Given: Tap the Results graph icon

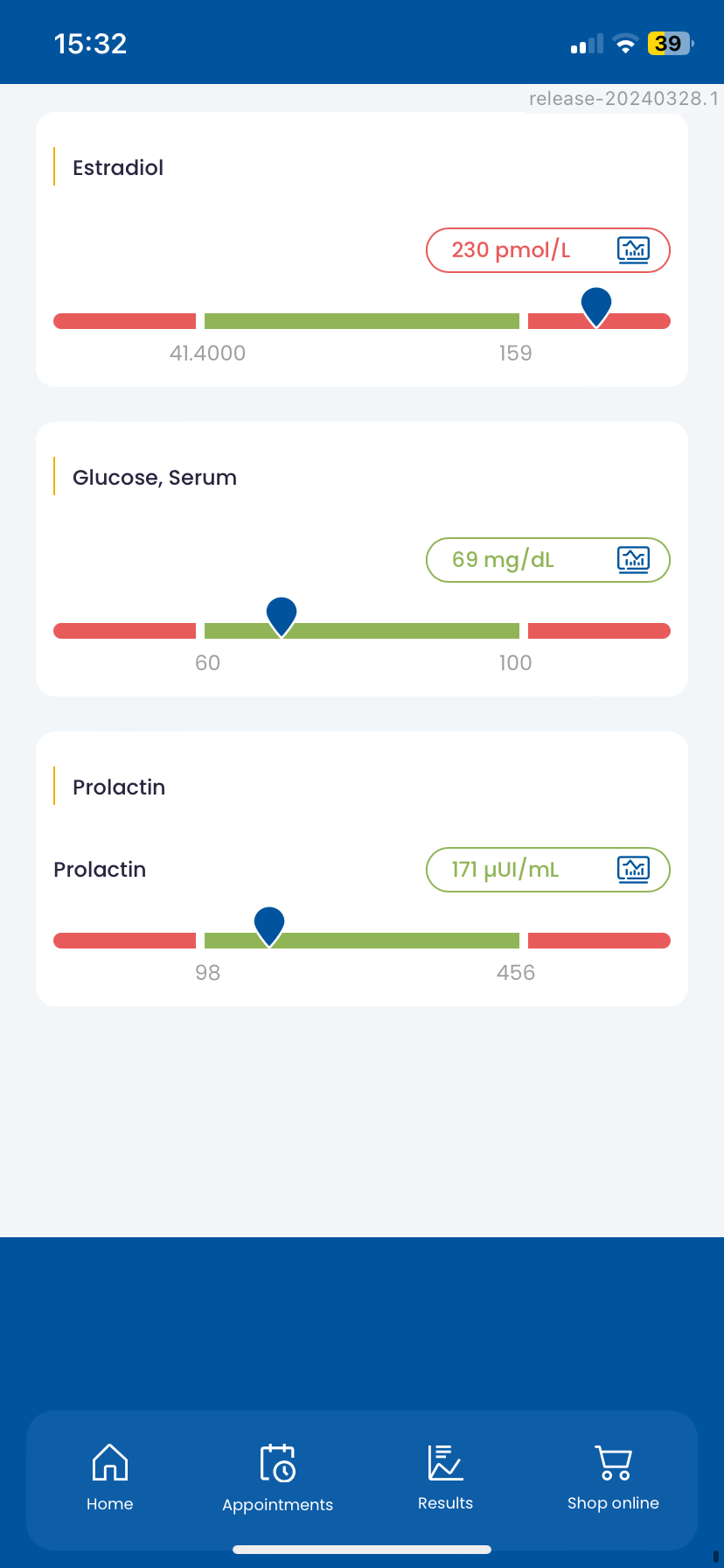Looking at the screenshot, I should coord(446,1462).
